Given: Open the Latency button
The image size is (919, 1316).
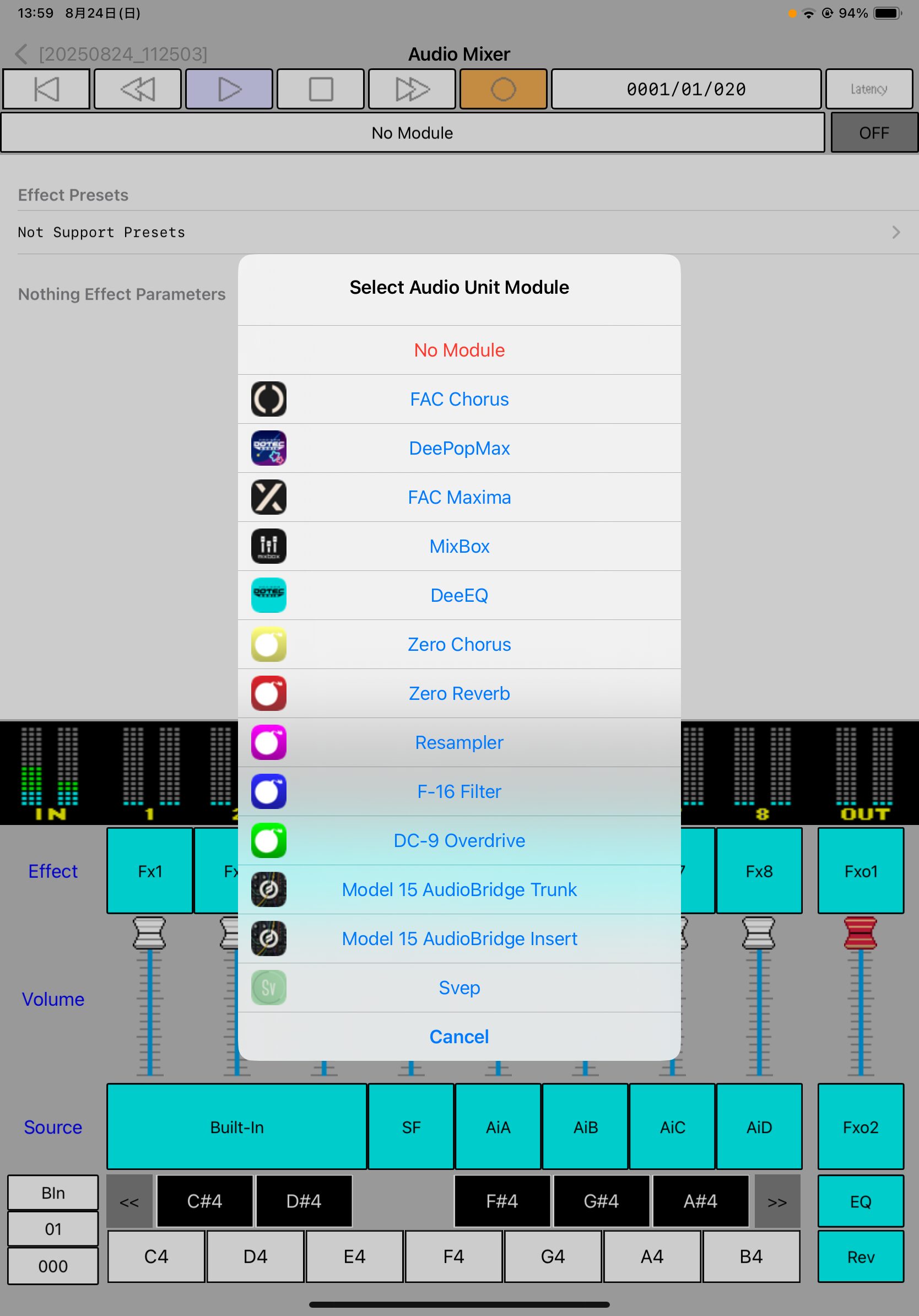Looking at the screenshot, I should [x=868, y=89].
